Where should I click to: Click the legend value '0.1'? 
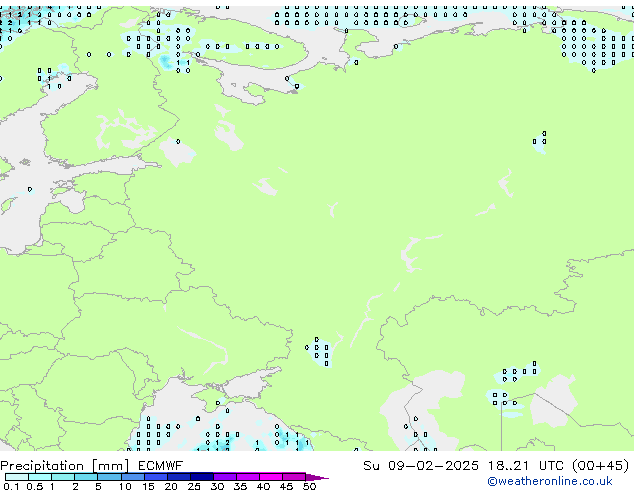(x=11, y=486)
